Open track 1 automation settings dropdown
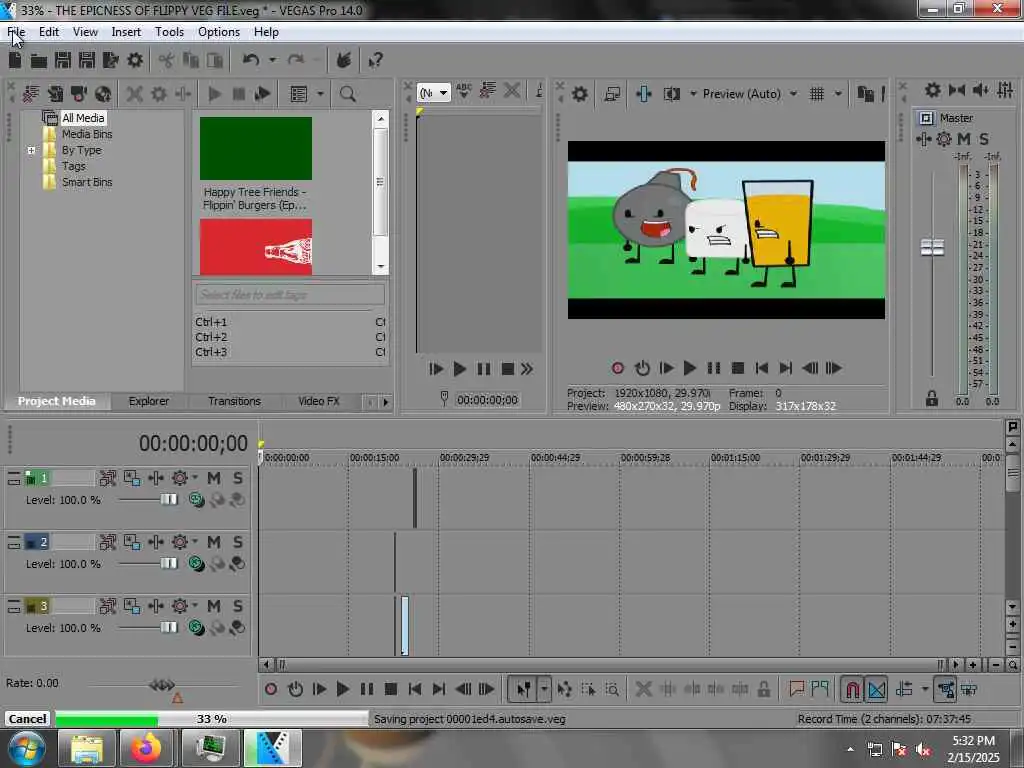This screenshot has height=768, width=1024. pos(195,478)
